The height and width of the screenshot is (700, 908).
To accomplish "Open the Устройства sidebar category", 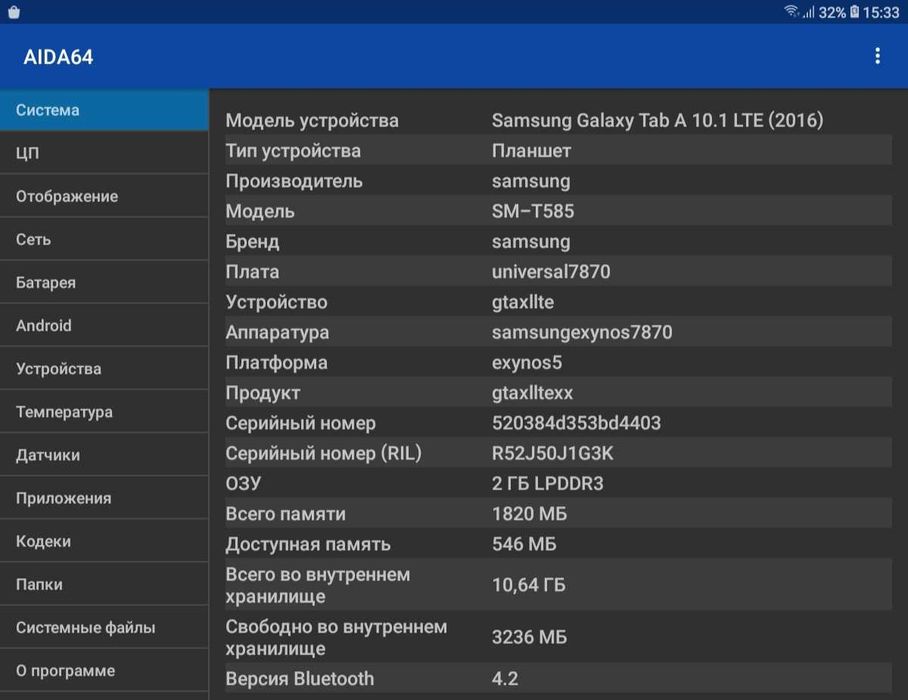I will click(104, 369).
